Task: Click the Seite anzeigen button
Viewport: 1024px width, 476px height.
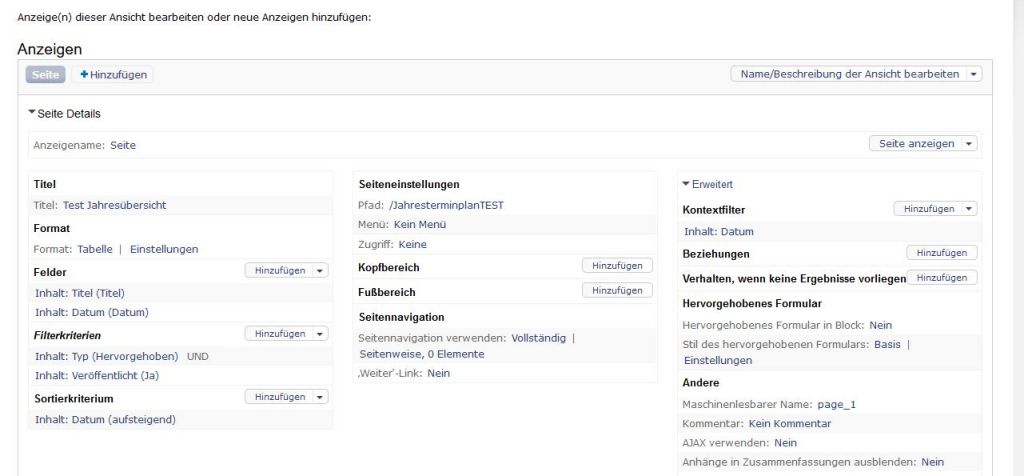Action: tap(916, 144)
